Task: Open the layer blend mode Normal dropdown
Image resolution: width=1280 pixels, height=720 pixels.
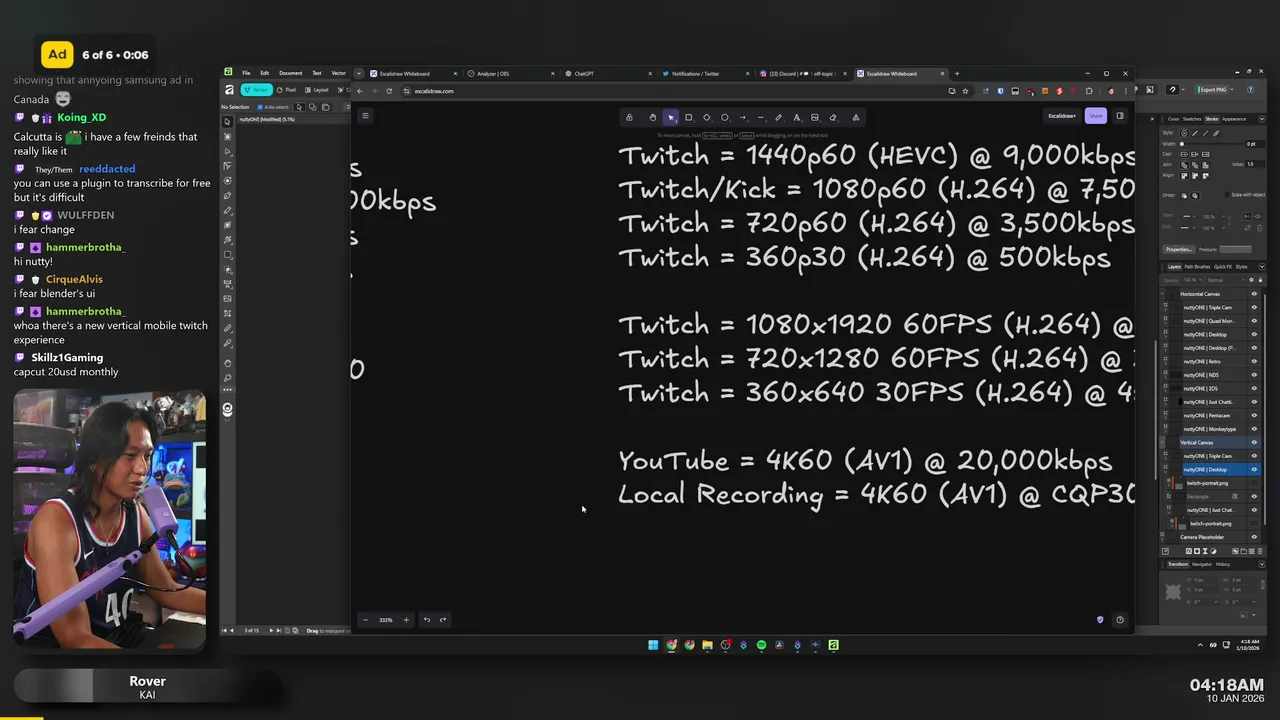Action: [x=1225, y=280]
